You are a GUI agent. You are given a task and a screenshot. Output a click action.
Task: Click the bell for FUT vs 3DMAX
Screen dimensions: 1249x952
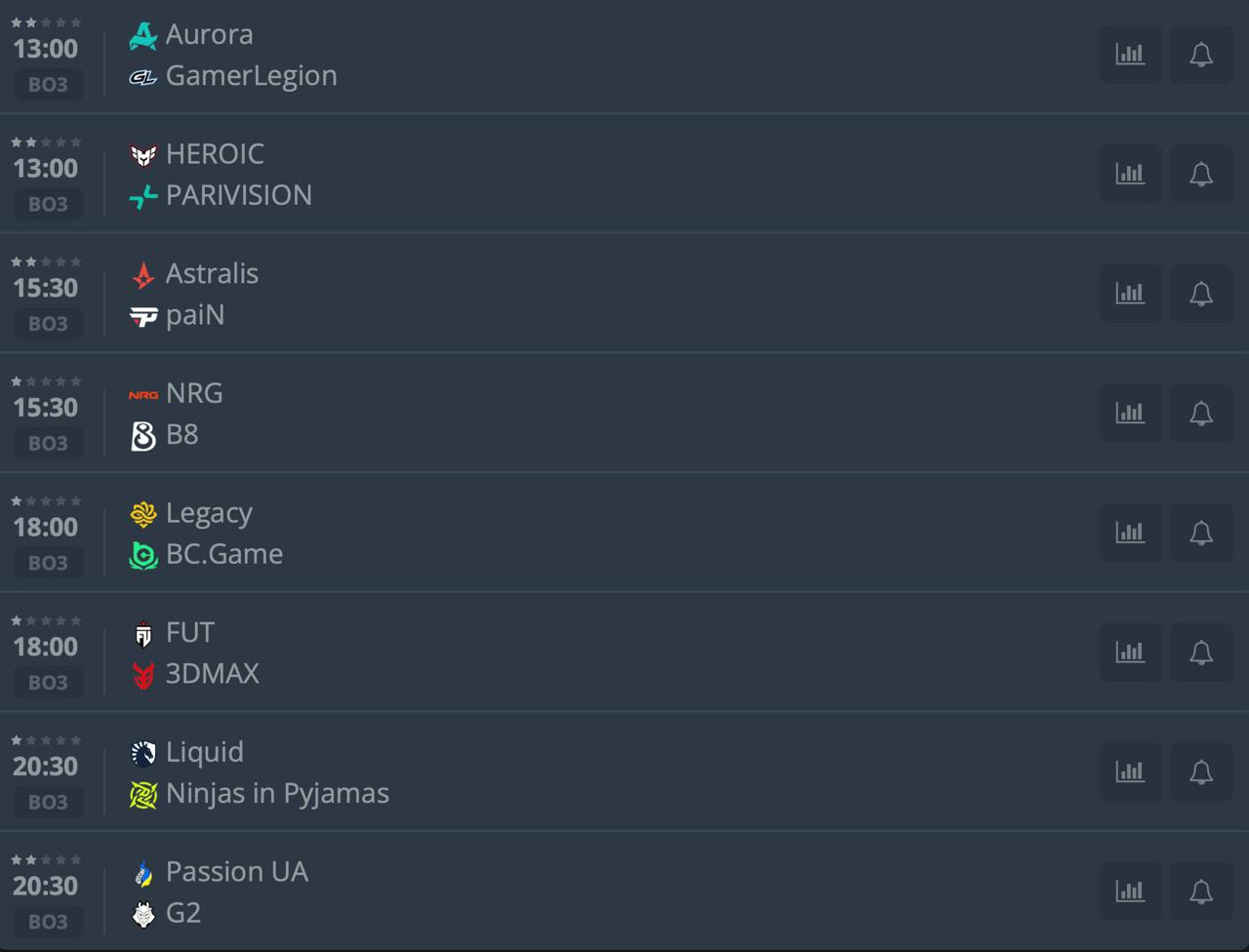pyautogui.click(x=1201, y=653)
